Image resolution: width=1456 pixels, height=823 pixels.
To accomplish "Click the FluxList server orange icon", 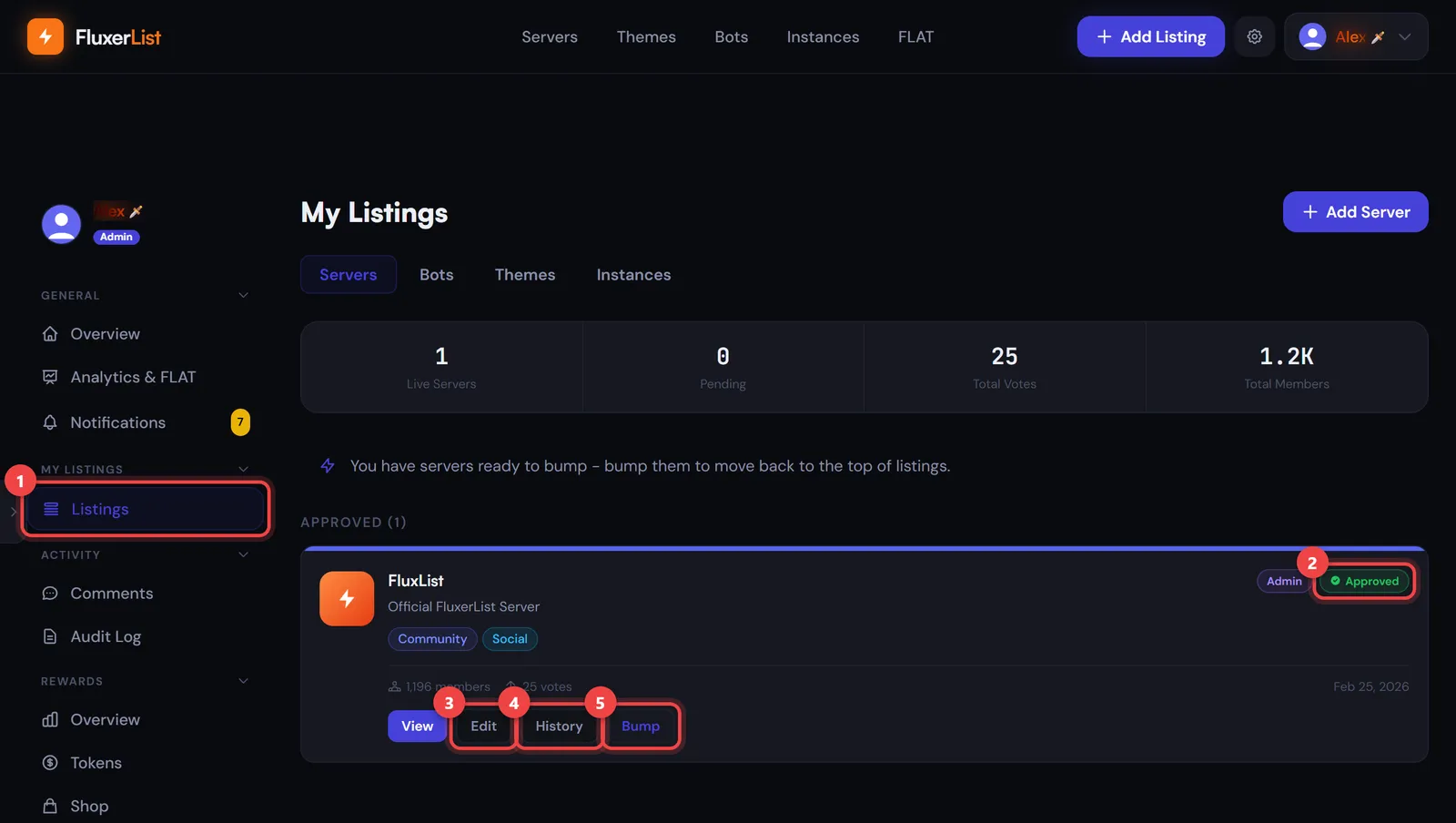I will [347, 598].
